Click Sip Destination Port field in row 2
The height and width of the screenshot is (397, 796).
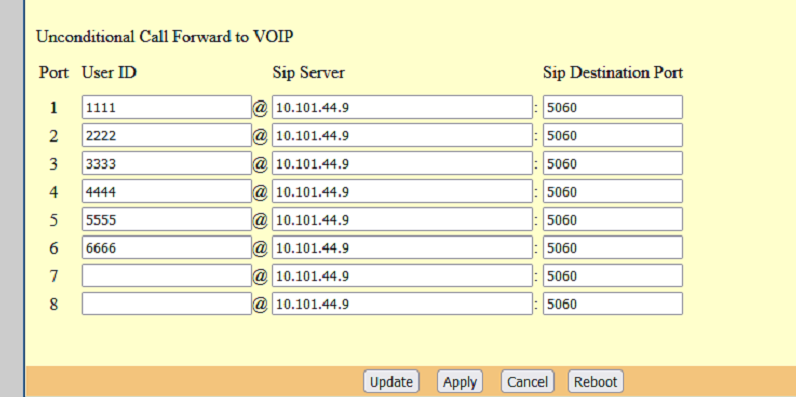pyautogui.click(x=613, y=135)
